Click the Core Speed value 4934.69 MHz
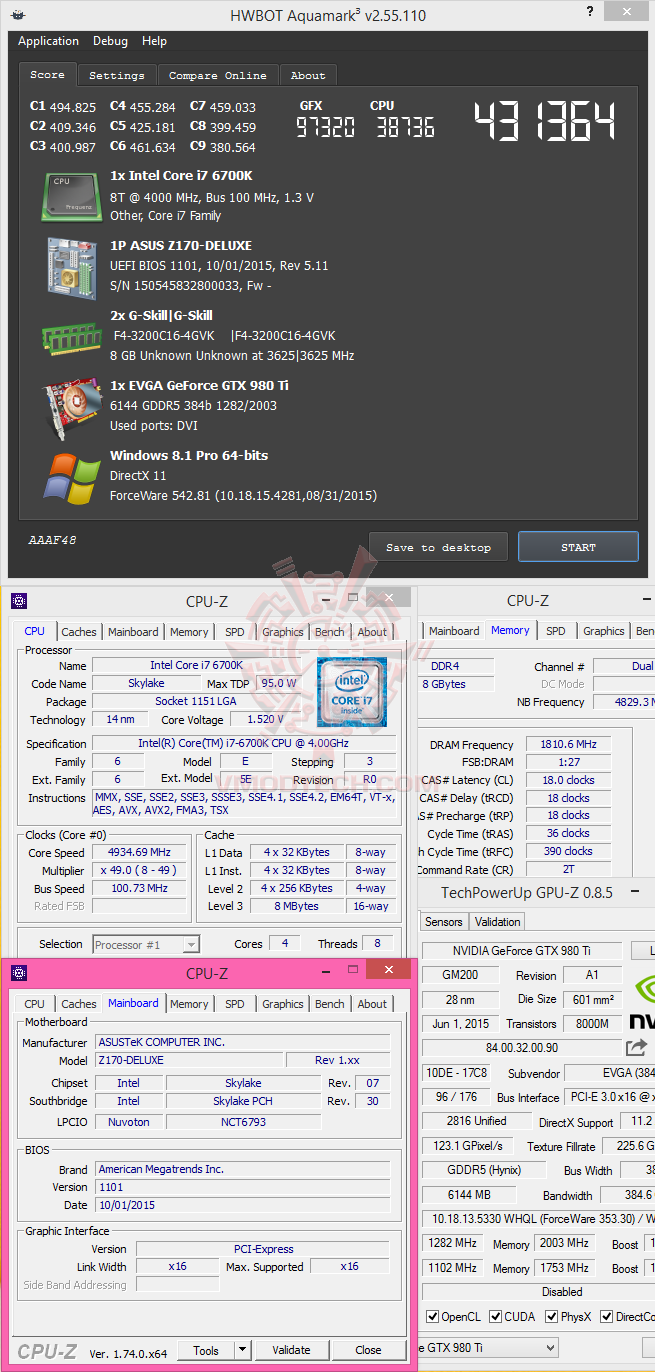The image size is (655, 1372). (140, 852)
